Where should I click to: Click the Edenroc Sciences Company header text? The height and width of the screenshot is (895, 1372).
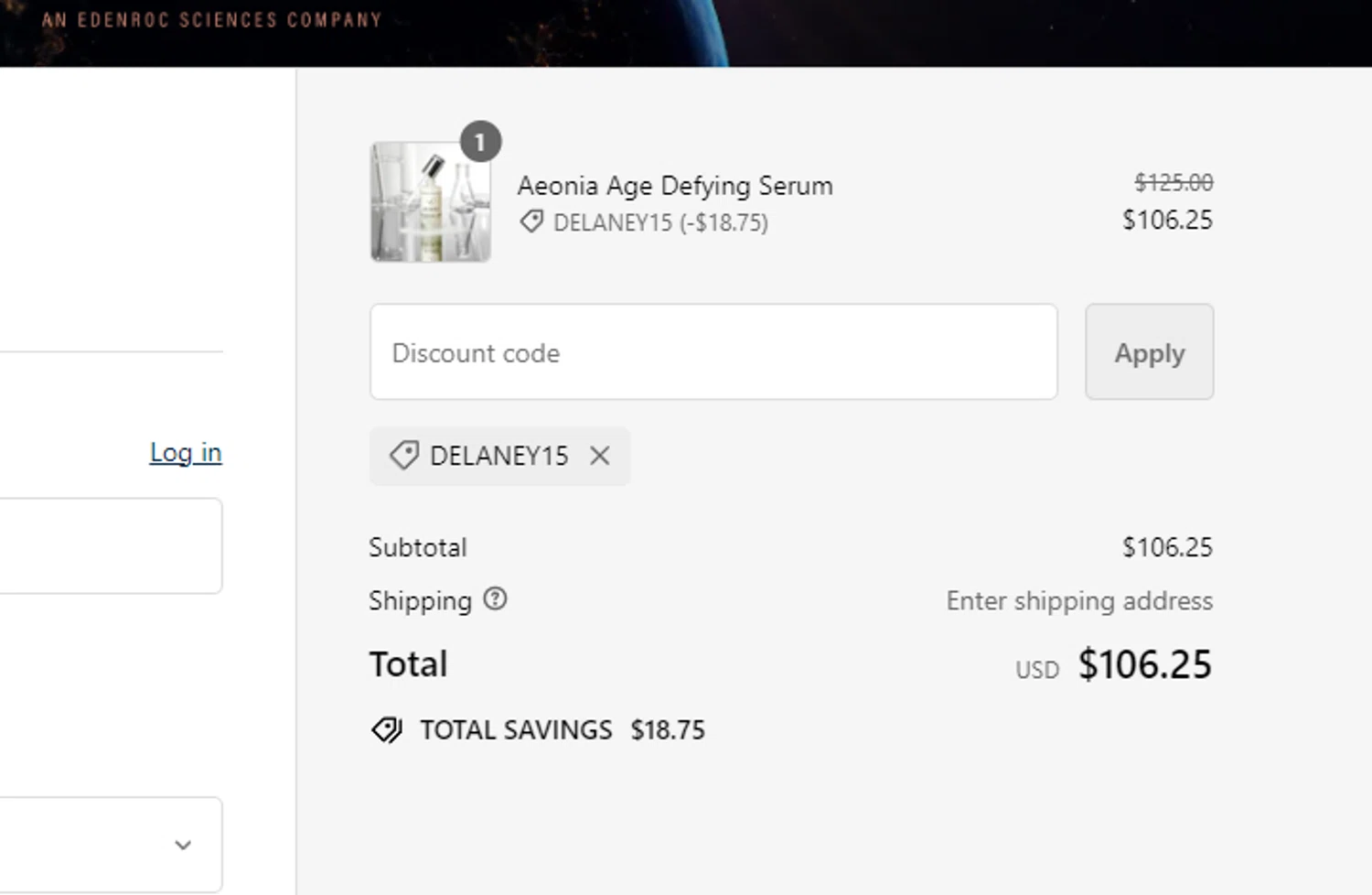click(x=211, y=19)
